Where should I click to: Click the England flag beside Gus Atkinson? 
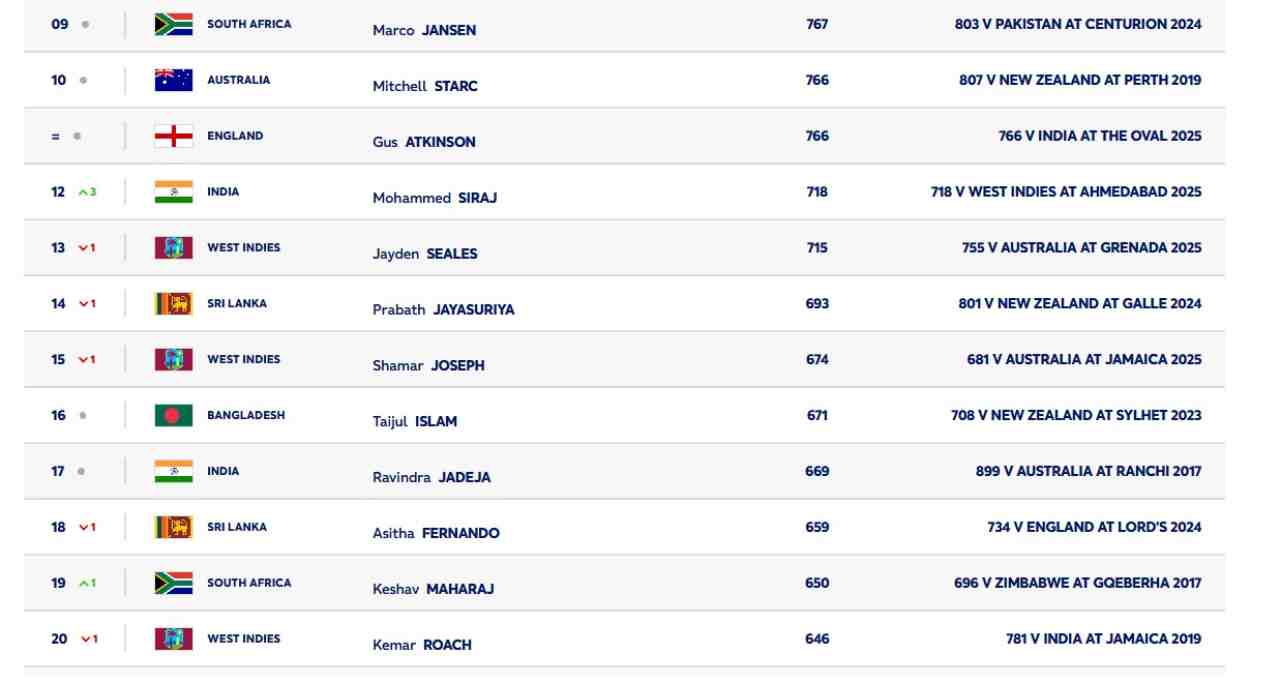click(173, 136)
